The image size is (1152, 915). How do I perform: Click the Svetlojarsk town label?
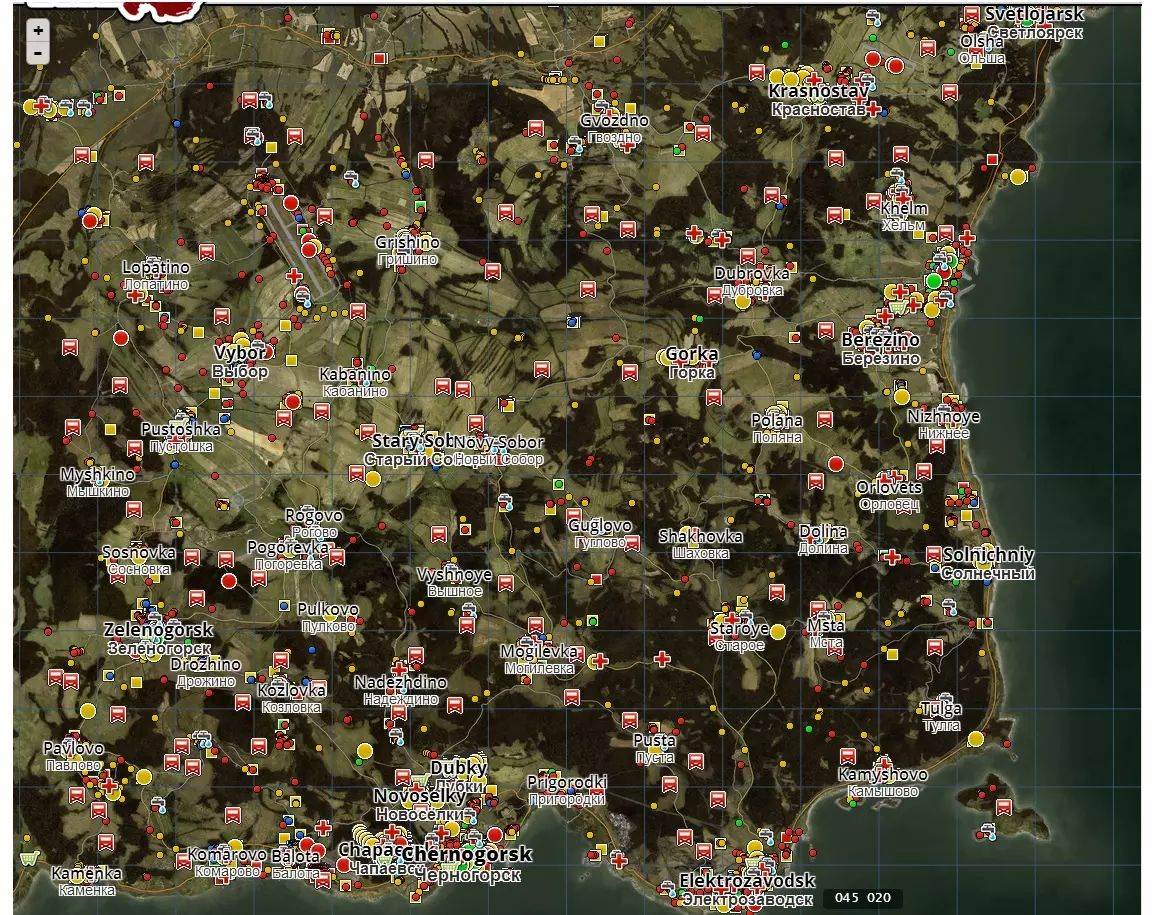pos(1034,14)
